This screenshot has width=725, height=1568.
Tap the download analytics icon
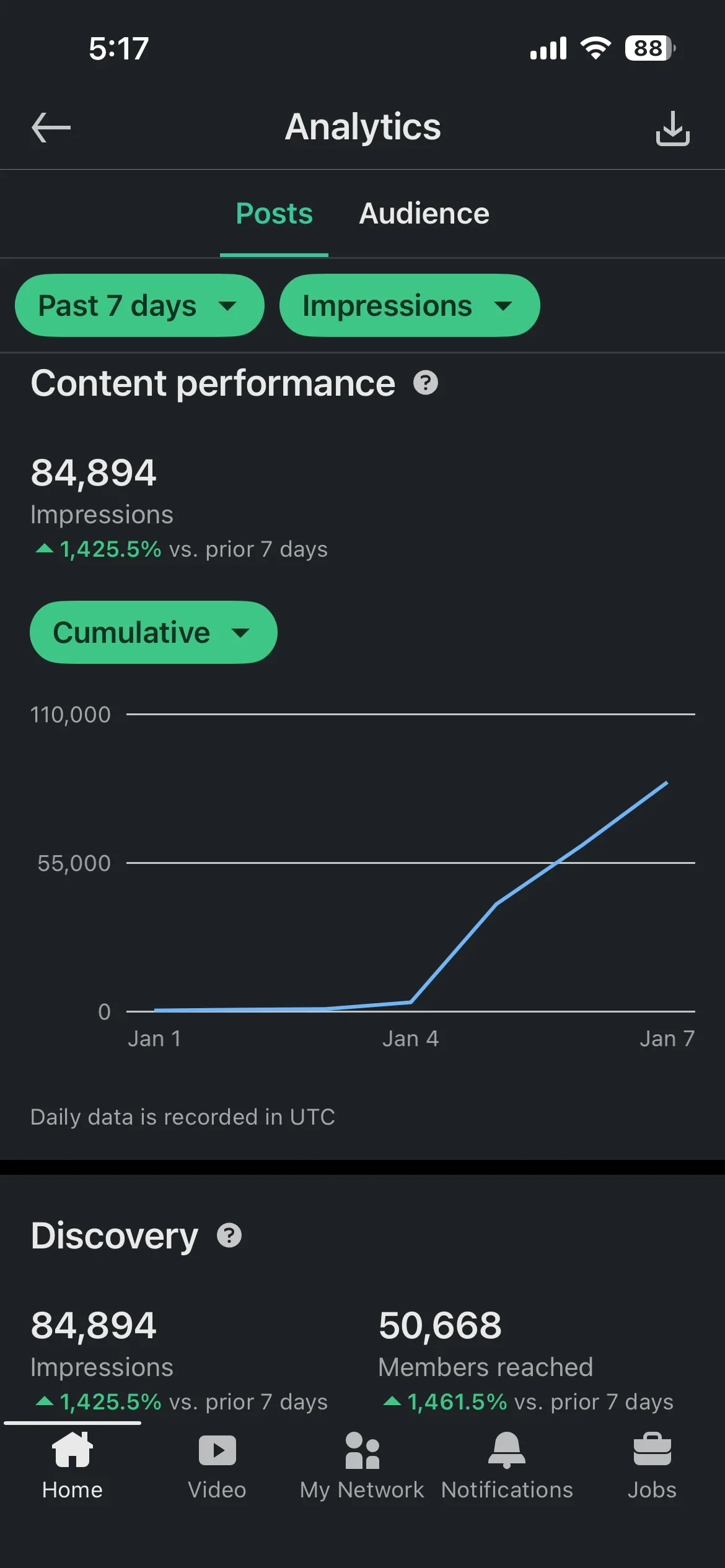point(672,127)
